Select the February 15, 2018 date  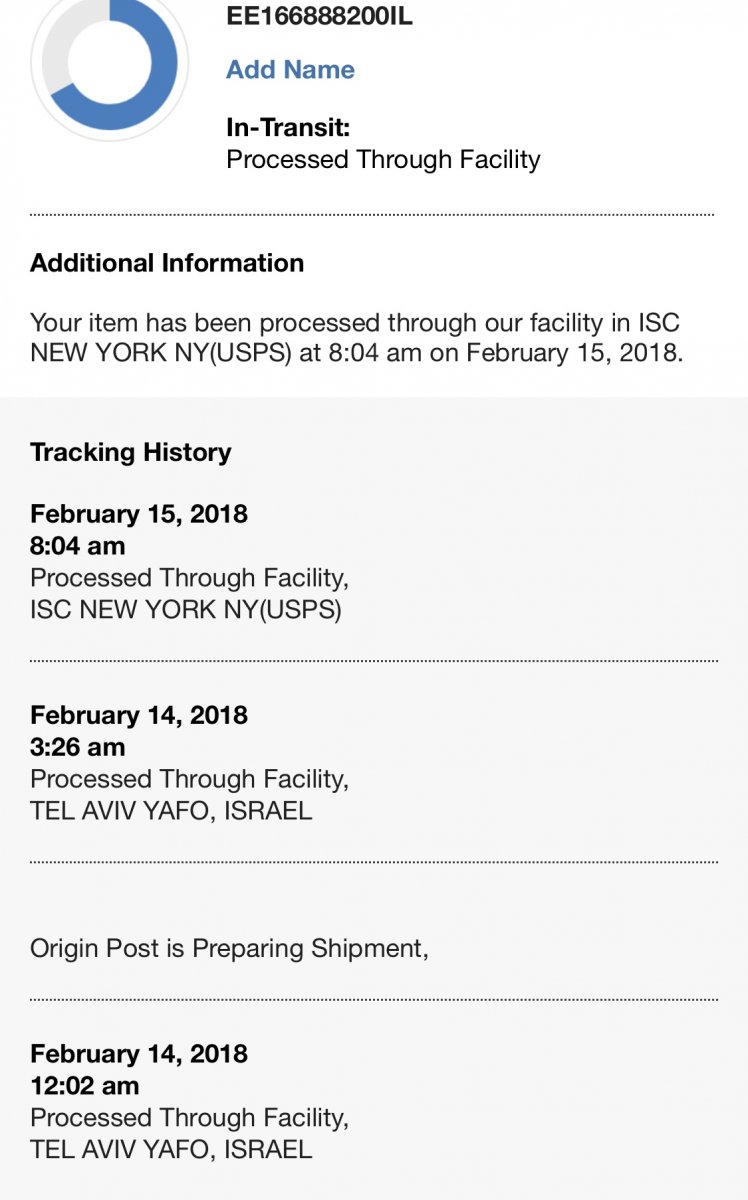point(139,514)
